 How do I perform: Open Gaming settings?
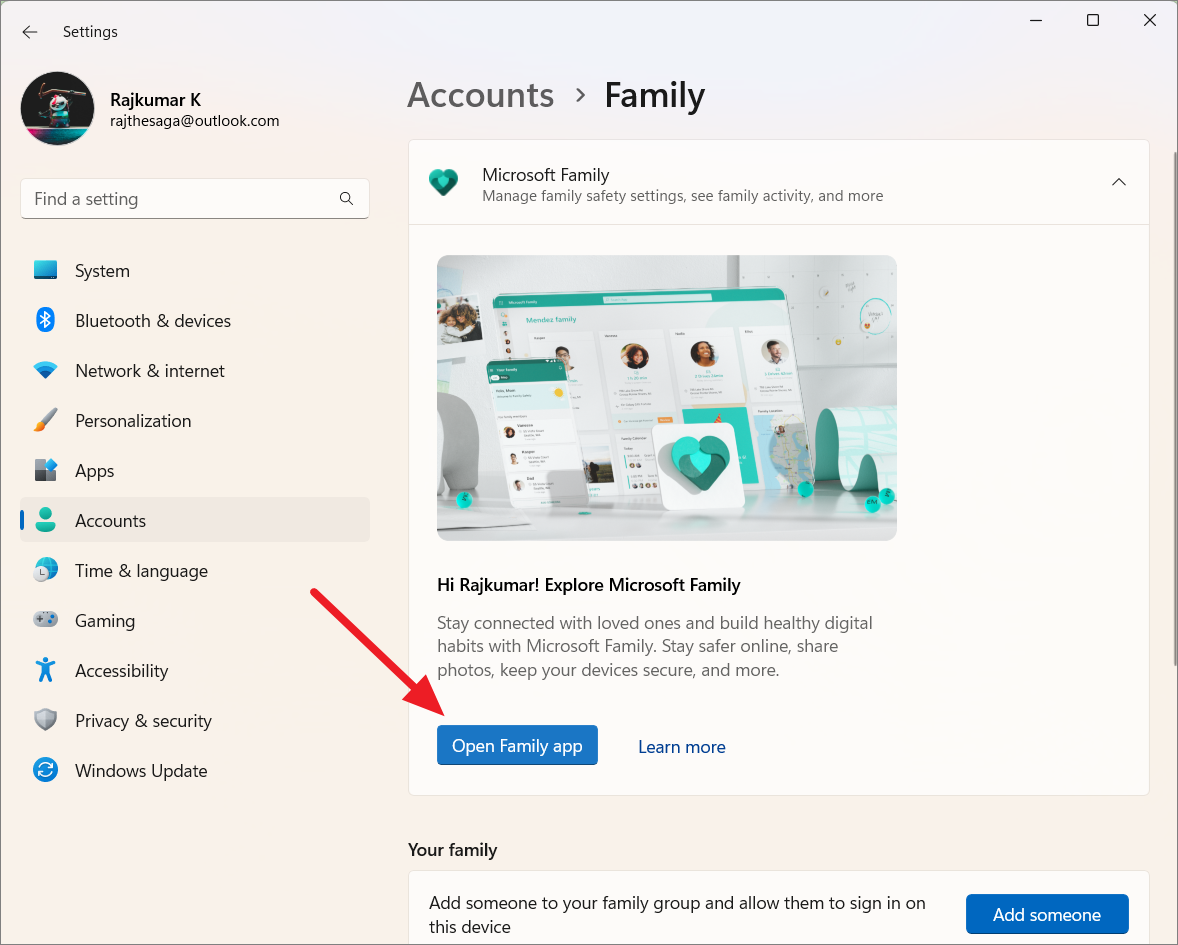coord(195,620)
